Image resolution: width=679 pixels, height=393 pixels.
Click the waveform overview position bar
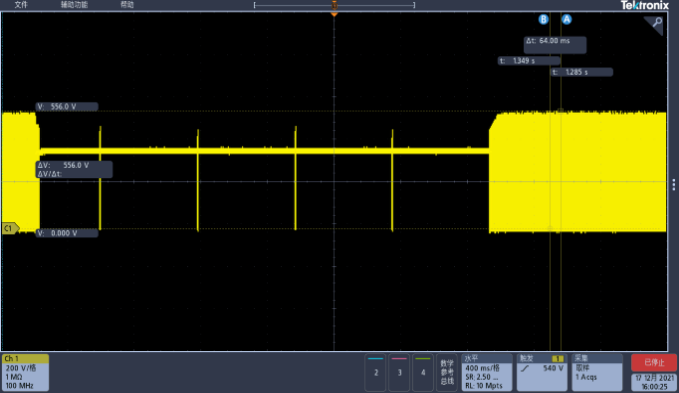point(334,5)
